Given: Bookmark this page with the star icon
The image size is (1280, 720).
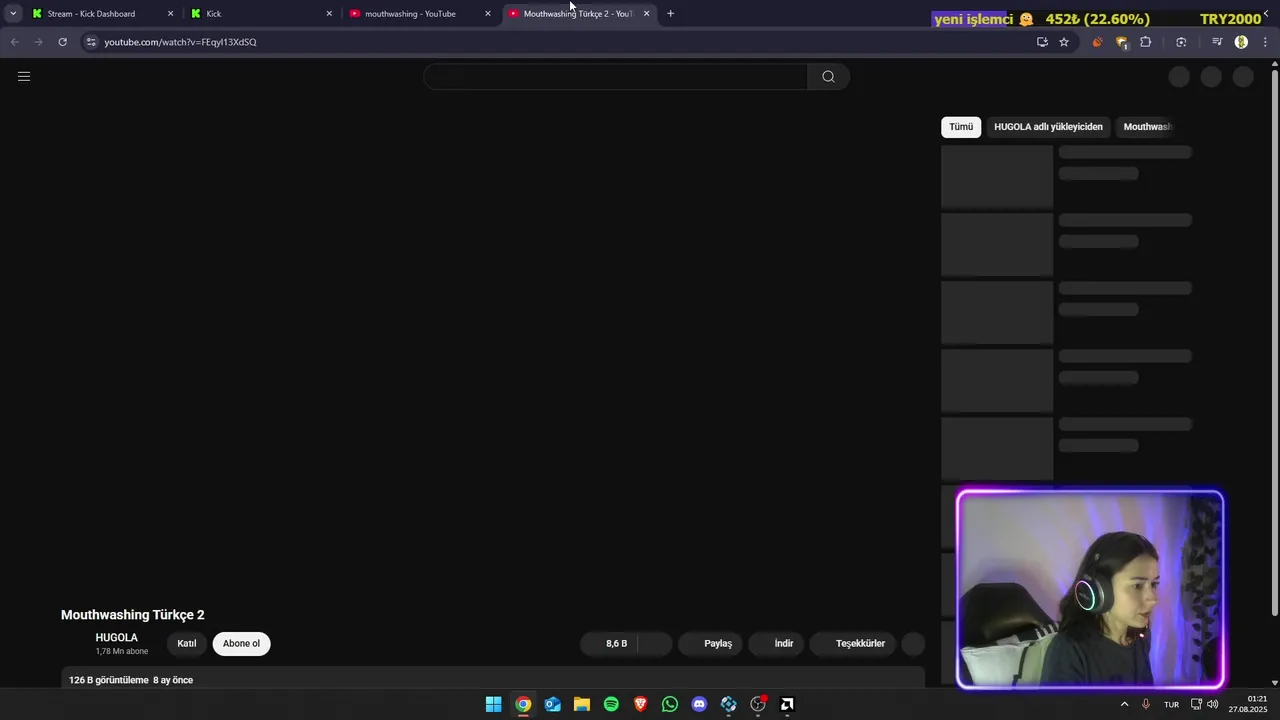Looking at the screenshot, I should coord(1064,42).
